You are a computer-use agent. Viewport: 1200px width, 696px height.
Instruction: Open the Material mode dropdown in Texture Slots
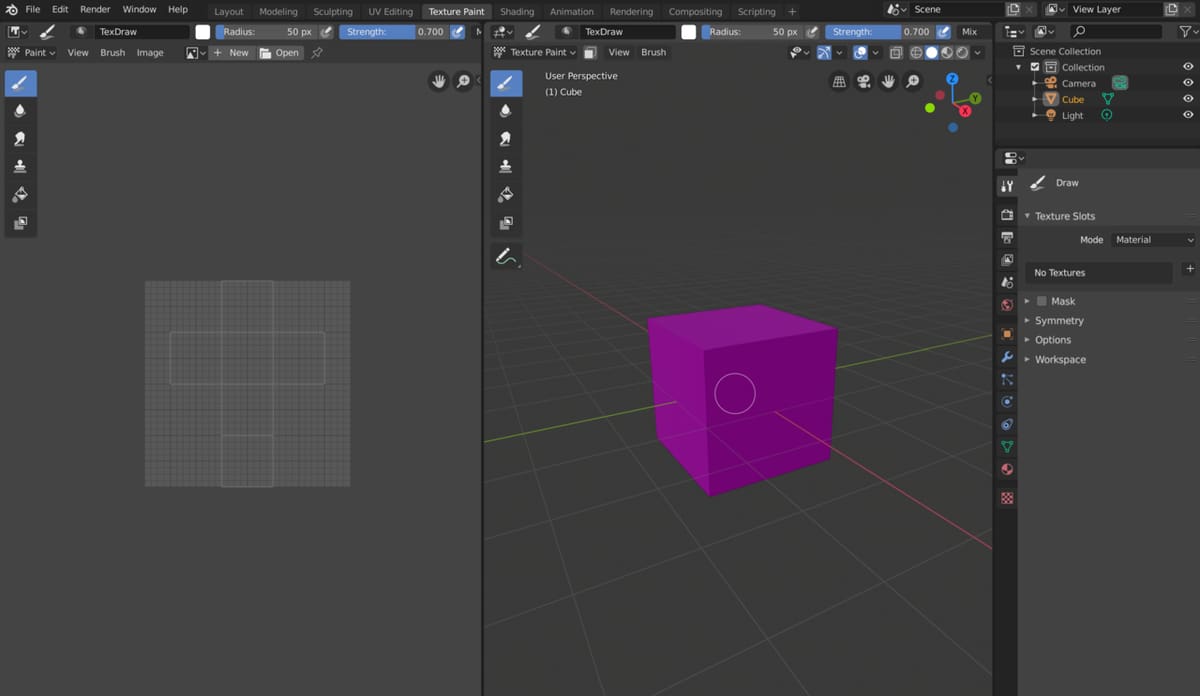(x=1153, y=240)
